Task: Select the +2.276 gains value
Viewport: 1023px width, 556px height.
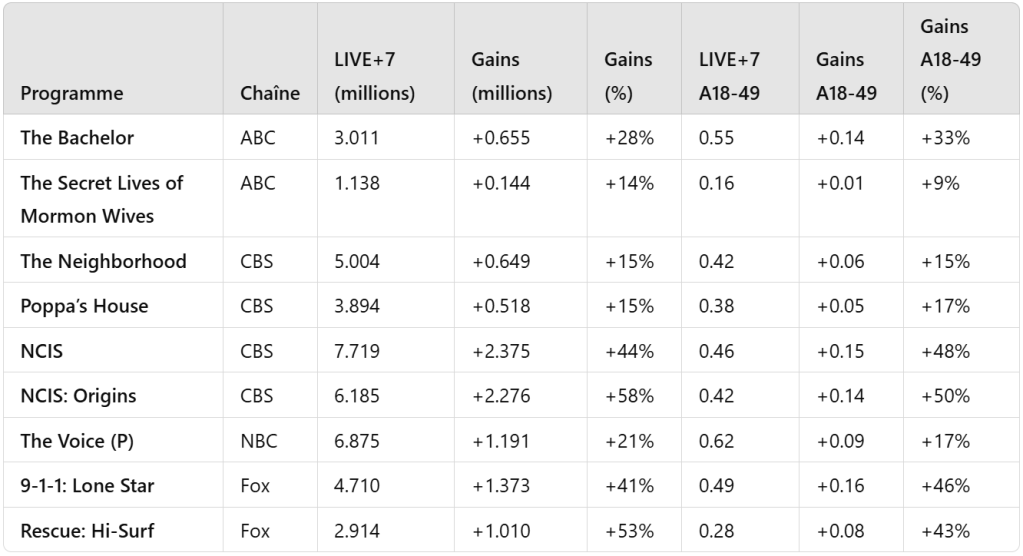Action: 501,396
